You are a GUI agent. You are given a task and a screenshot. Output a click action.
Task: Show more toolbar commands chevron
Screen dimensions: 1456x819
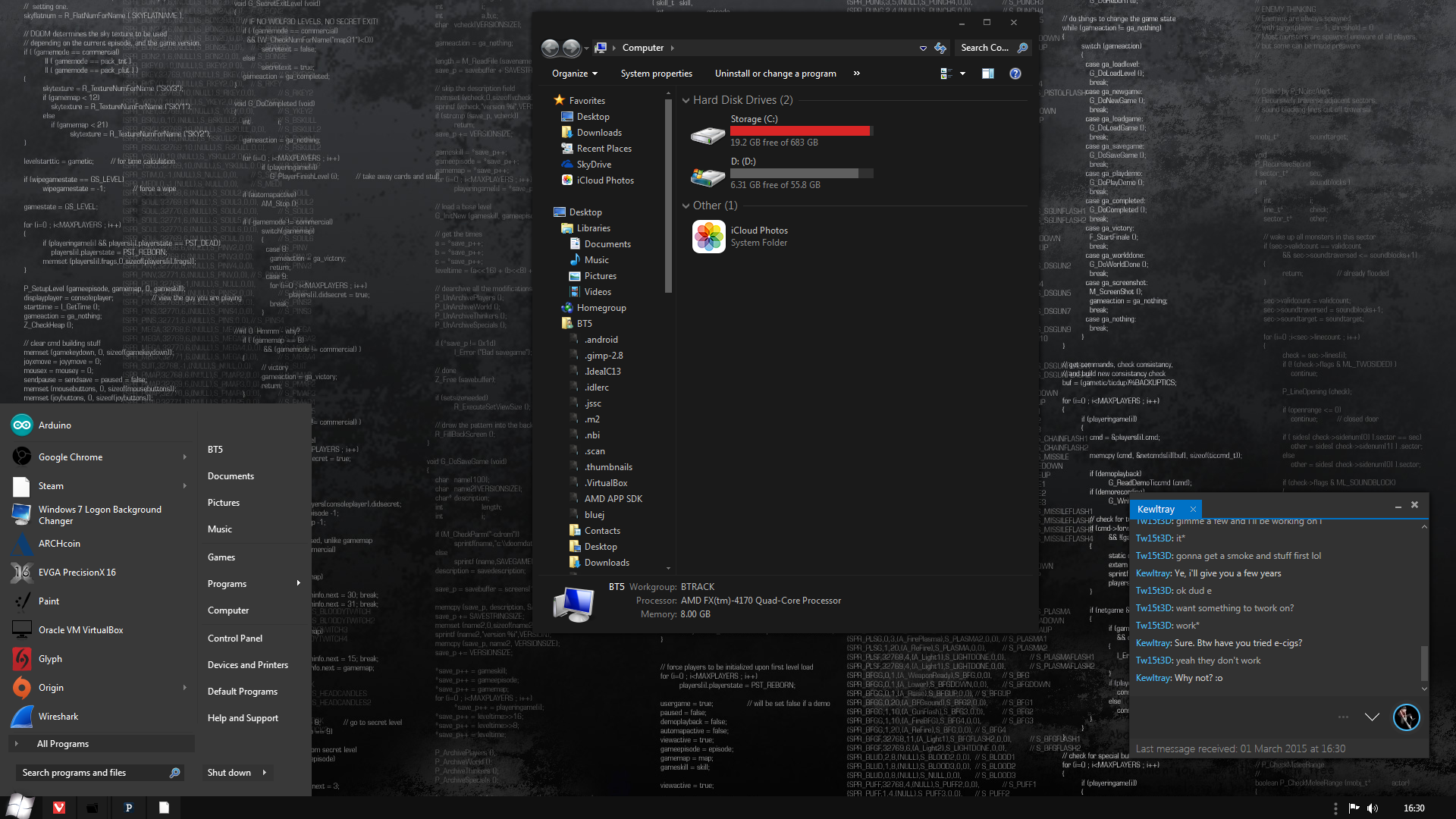tap(857, 74)
